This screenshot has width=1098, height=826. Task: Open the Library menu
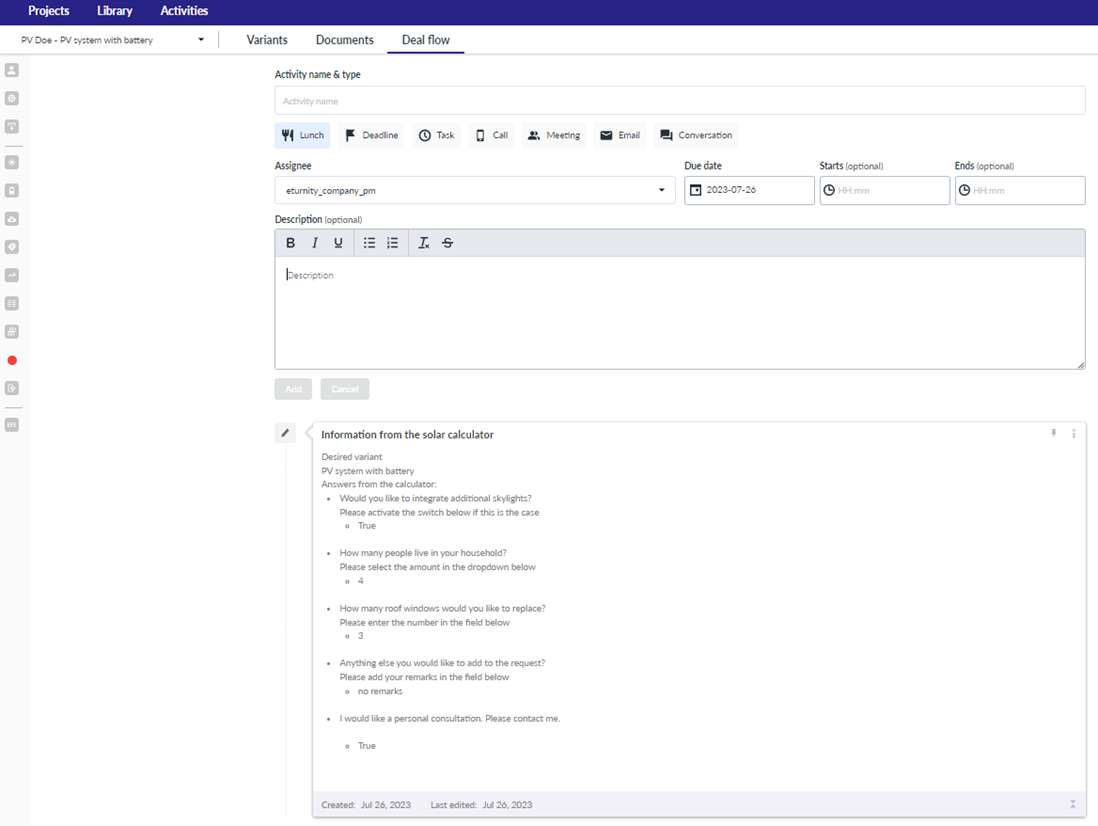pos(115,11)
